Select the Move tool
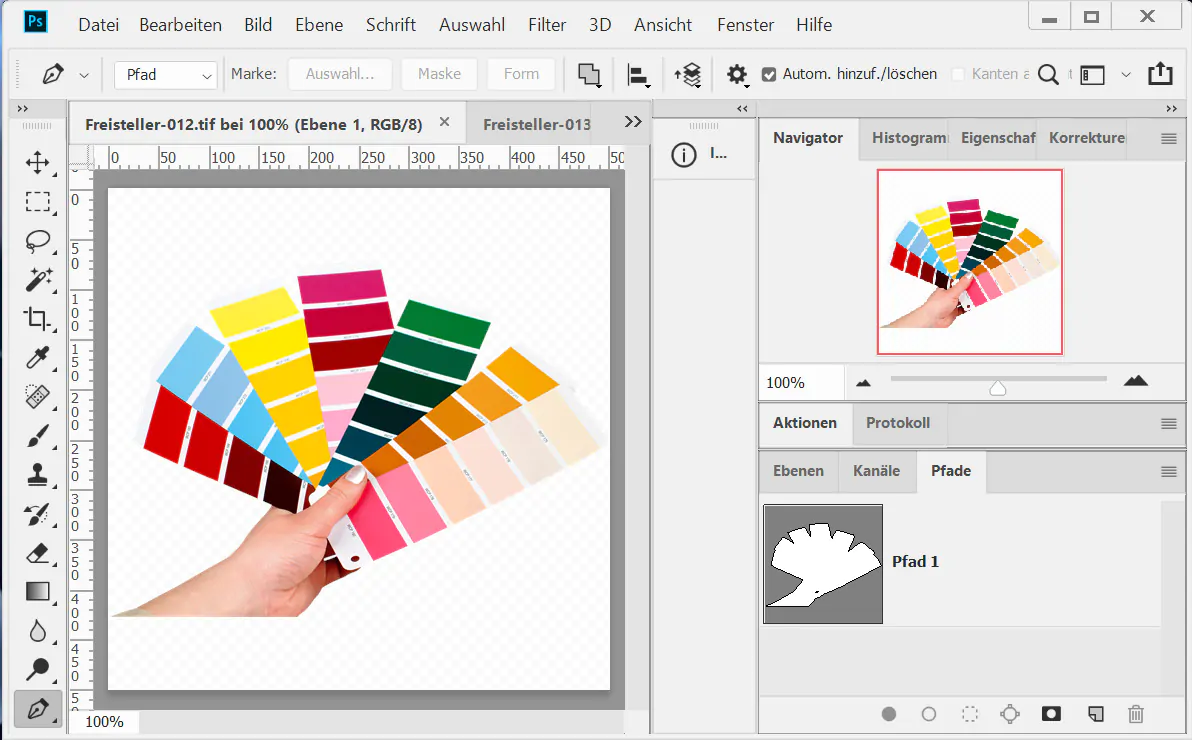 38,163
